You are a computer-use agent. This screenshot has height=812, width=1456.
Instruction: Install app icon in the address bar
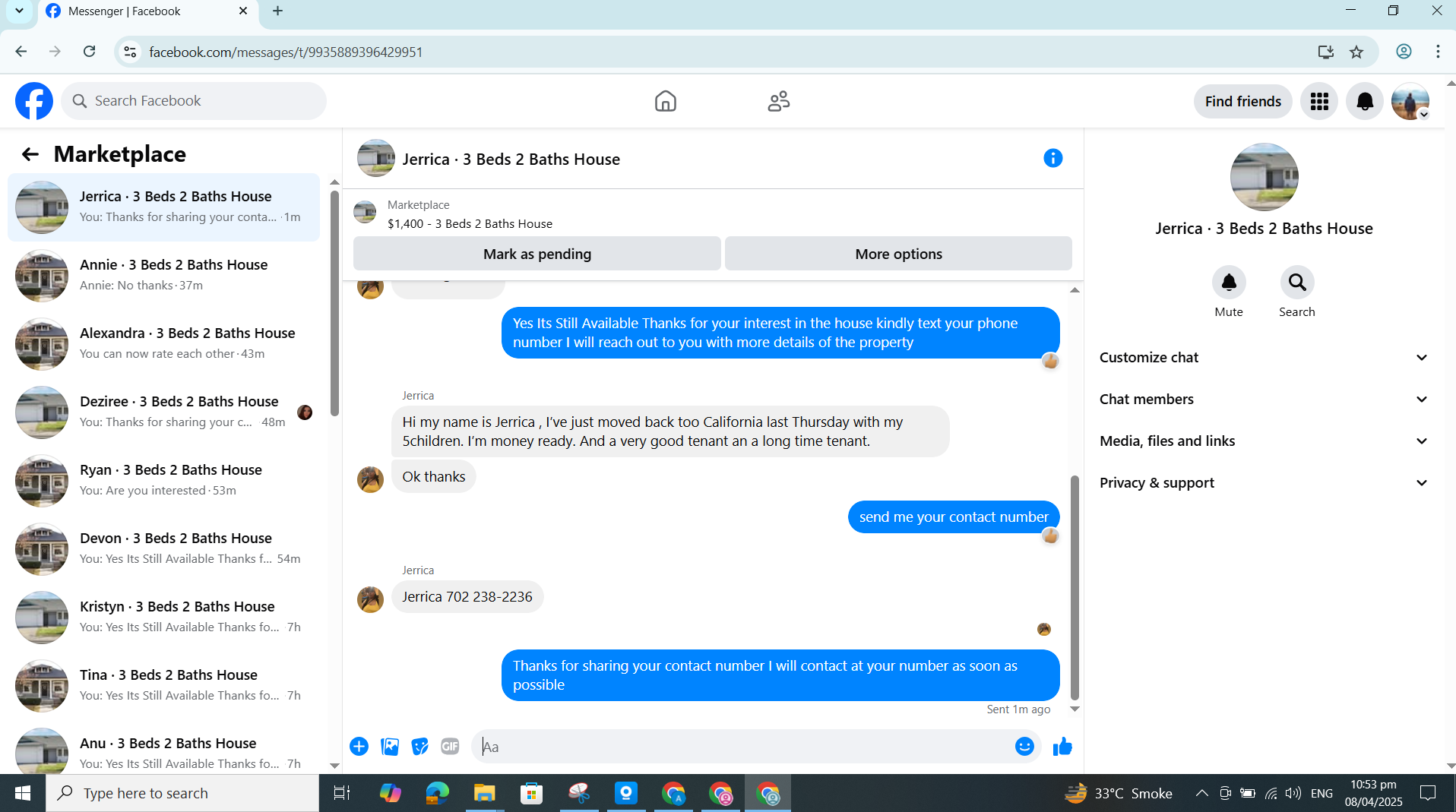click(x=1325, y=52)
